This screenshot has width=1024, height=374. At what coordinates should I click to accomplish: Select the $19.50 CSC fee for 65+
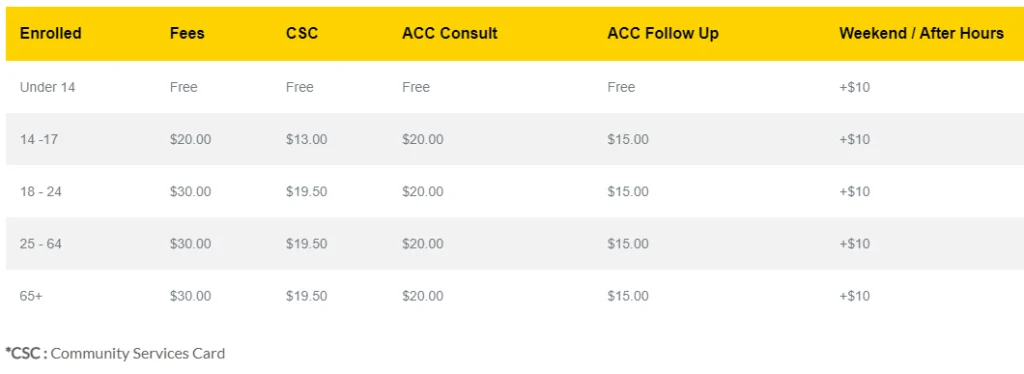coord(306,296)
